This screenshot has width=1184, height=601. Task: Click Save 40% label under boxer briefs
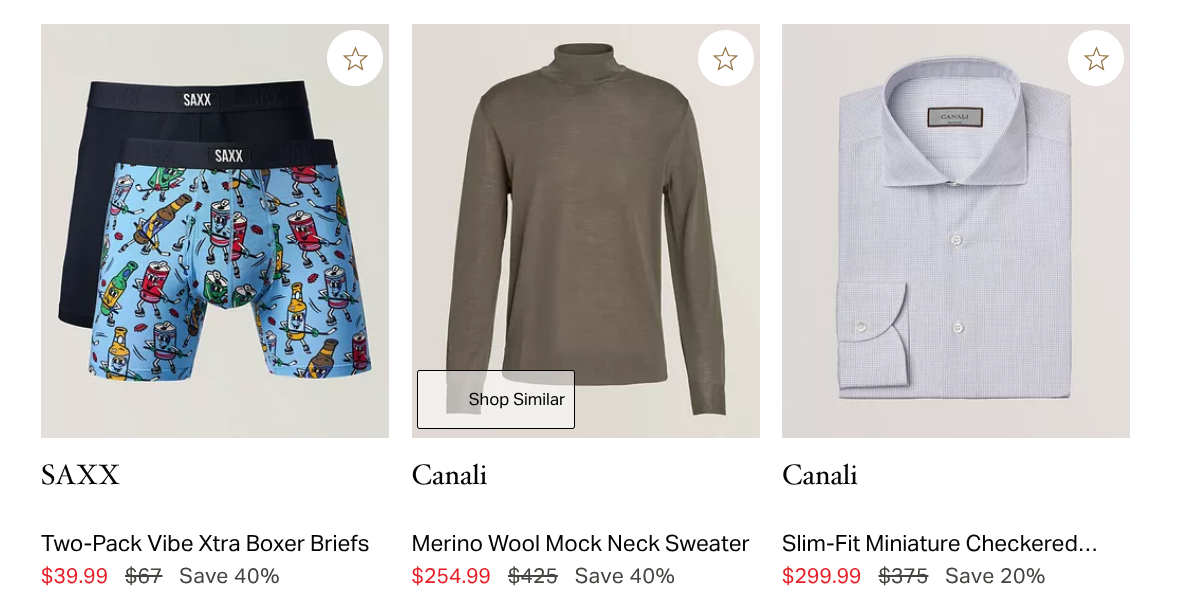click(230, 576)
